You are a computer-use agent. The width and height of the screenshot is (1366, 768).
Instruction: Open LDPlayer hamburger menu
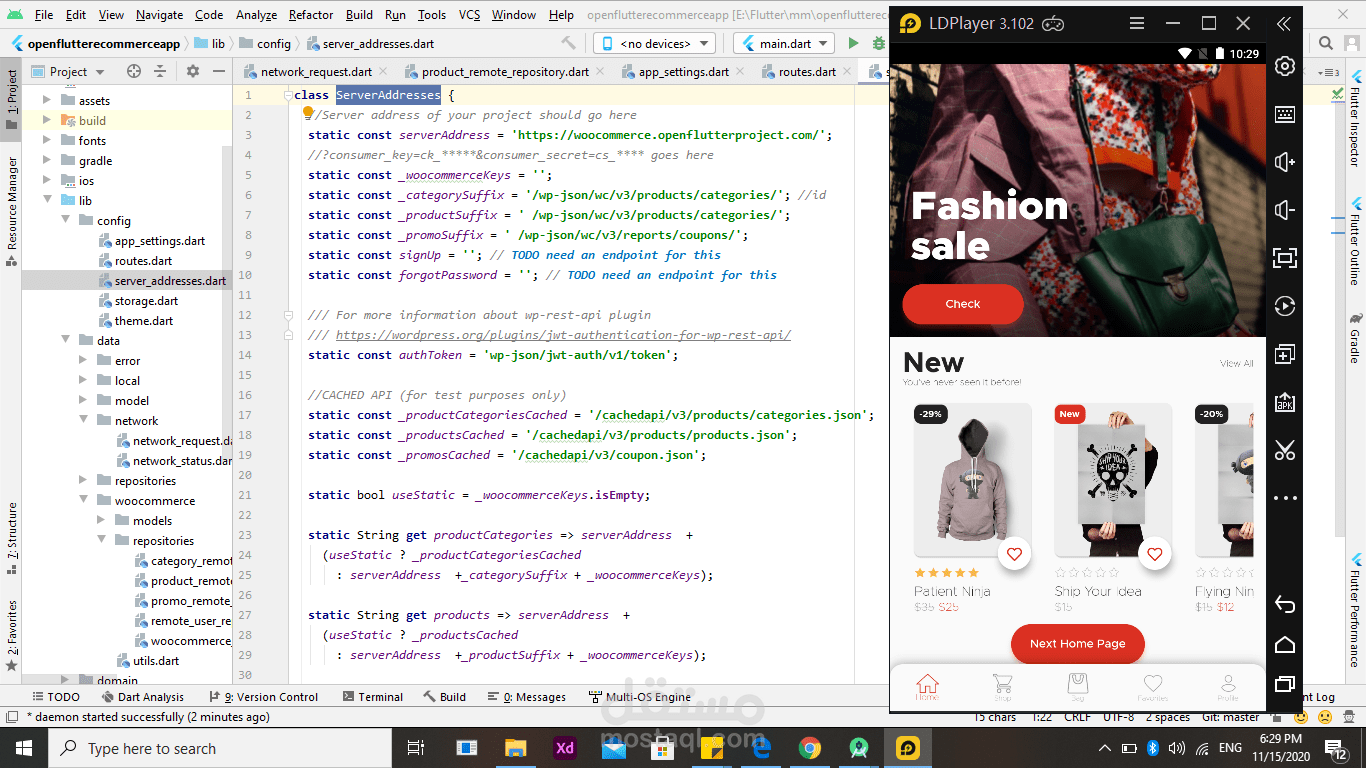(x=1136, y=23)
